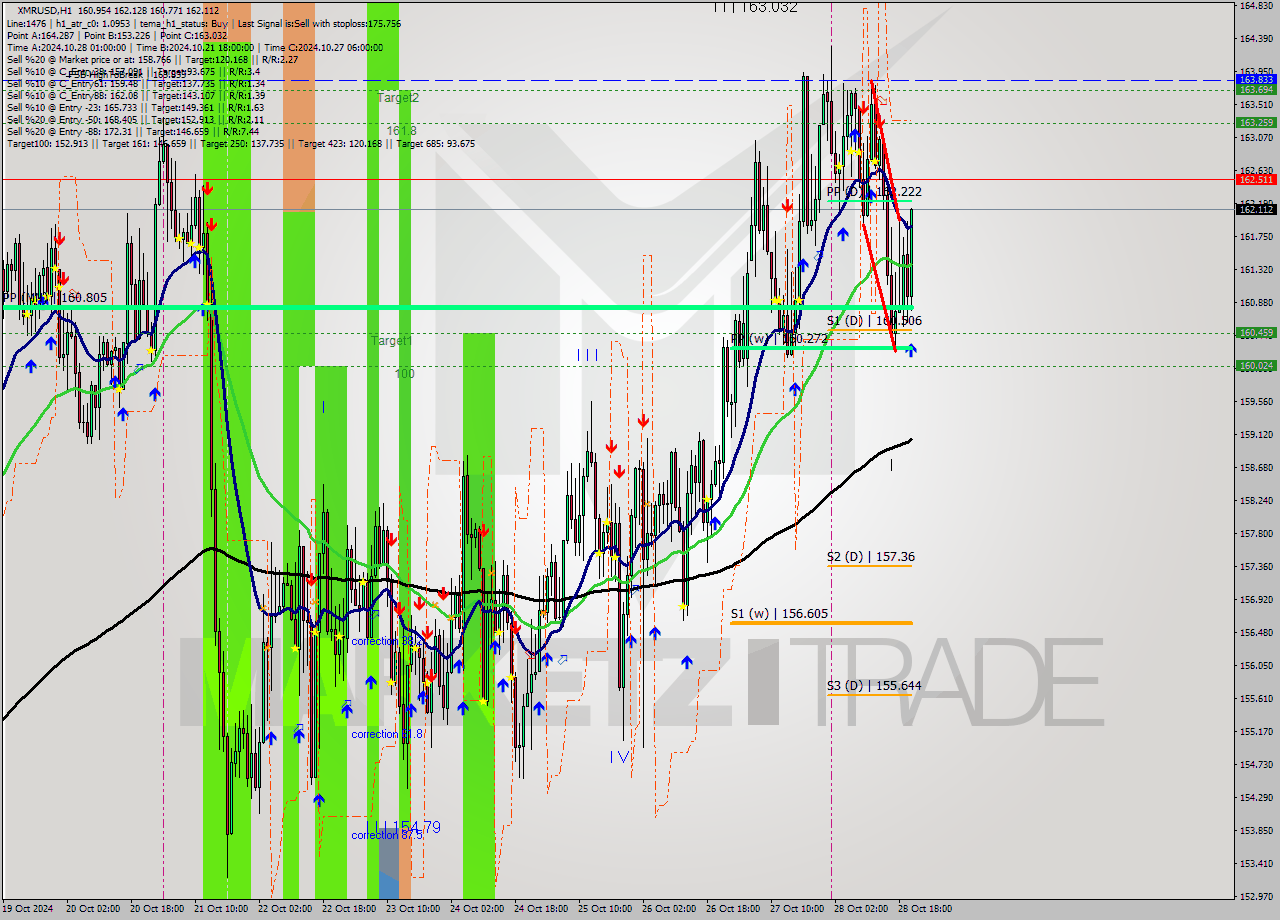Image resolution: width=1280 pixels, height=920 pixels.
Task: Click the 'correction 38.2' label
Action: pyautogui.click(x=388, y=641)
